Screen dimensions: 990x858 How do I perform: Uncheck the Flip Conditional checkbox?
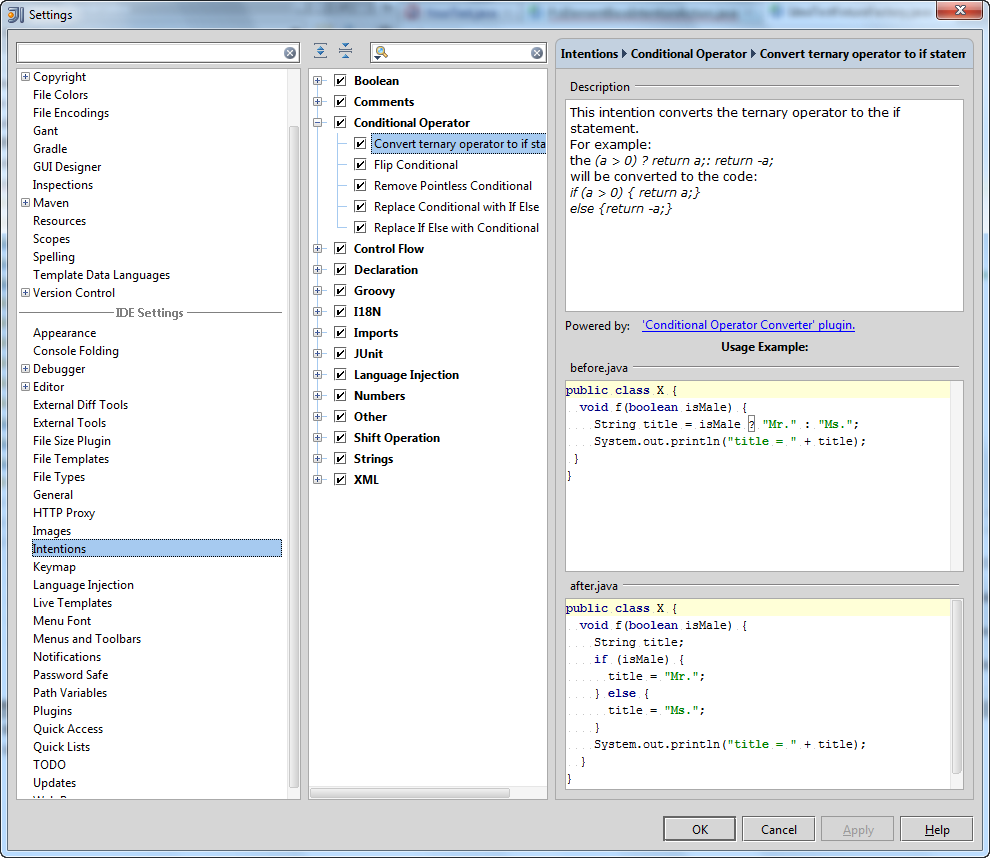[x=360, y=165]
